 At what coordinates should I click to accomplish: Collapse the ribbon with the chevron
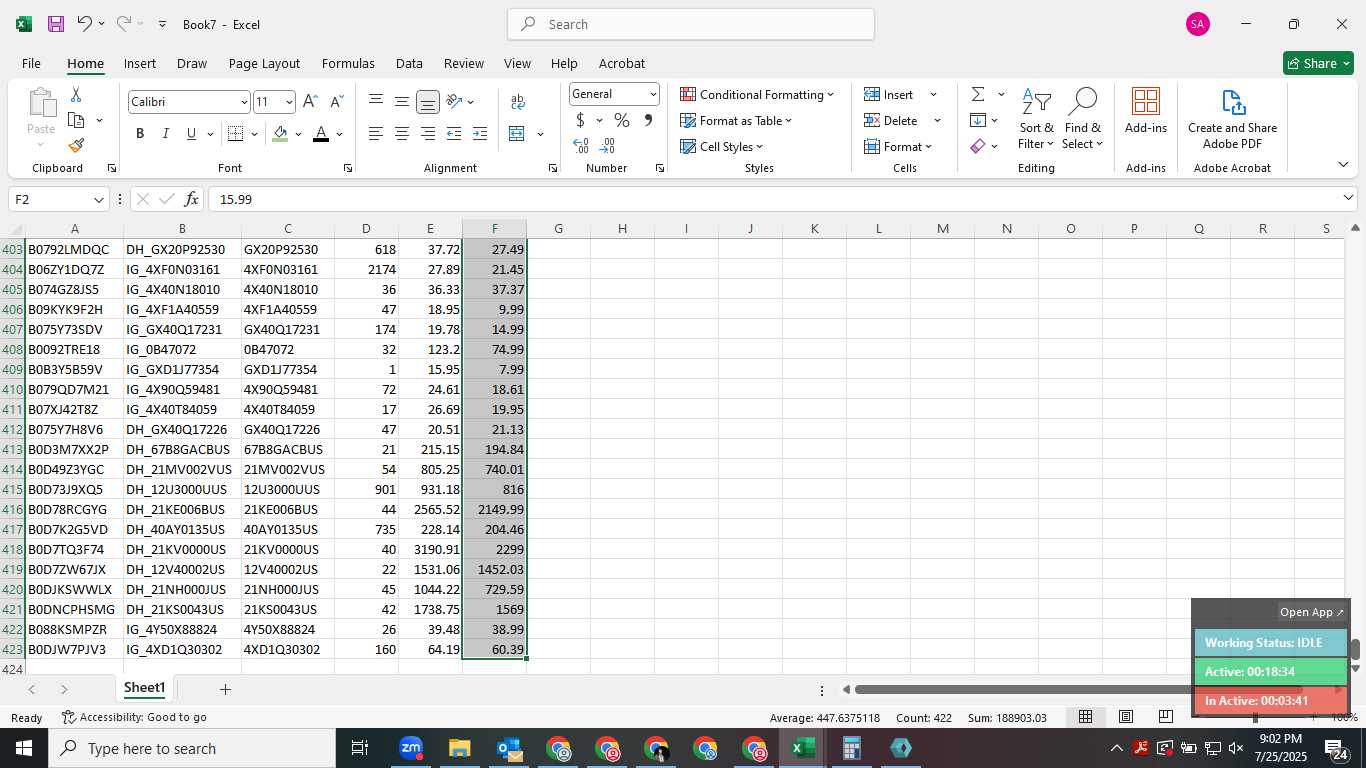pos(1343,164)
